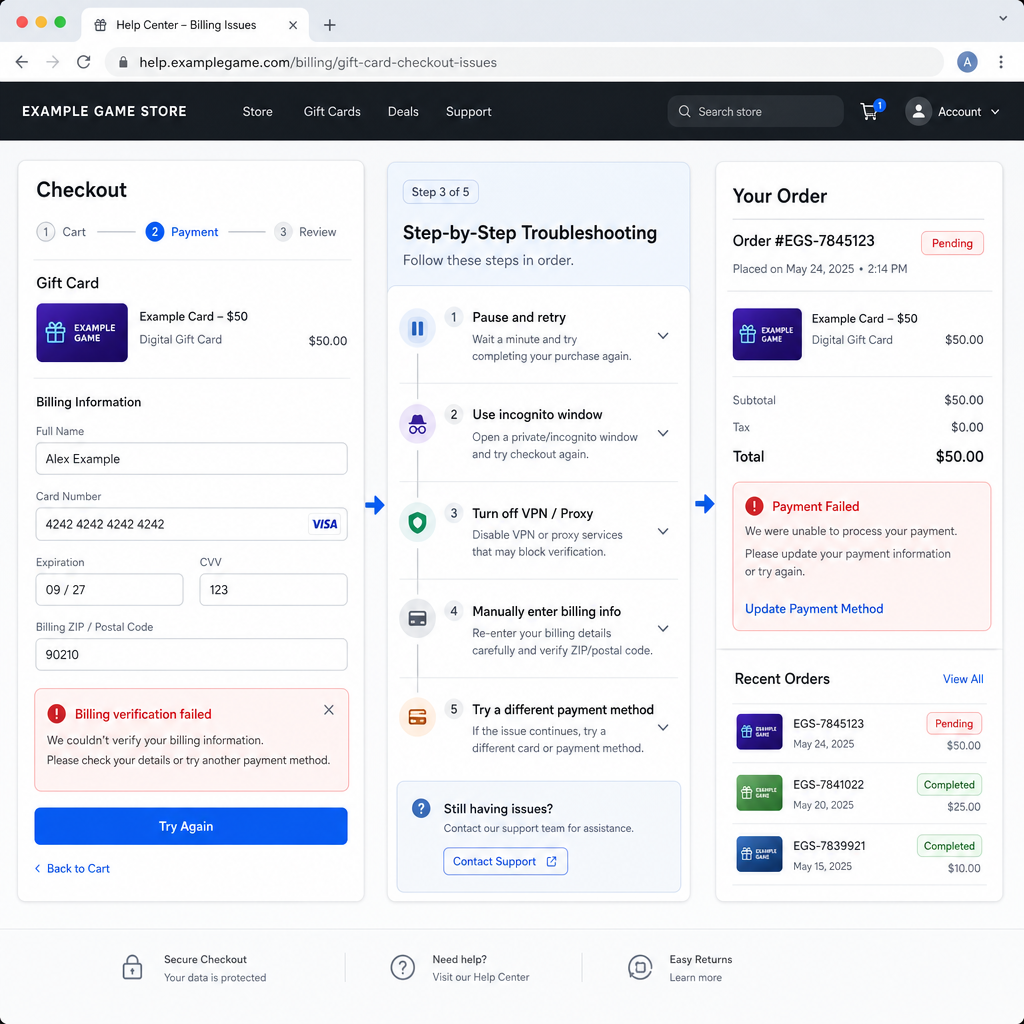Focus the Card Number input field
The height and width of the screenshot is (1024, 1024).
pyautogui.click(x=191, y=524)
